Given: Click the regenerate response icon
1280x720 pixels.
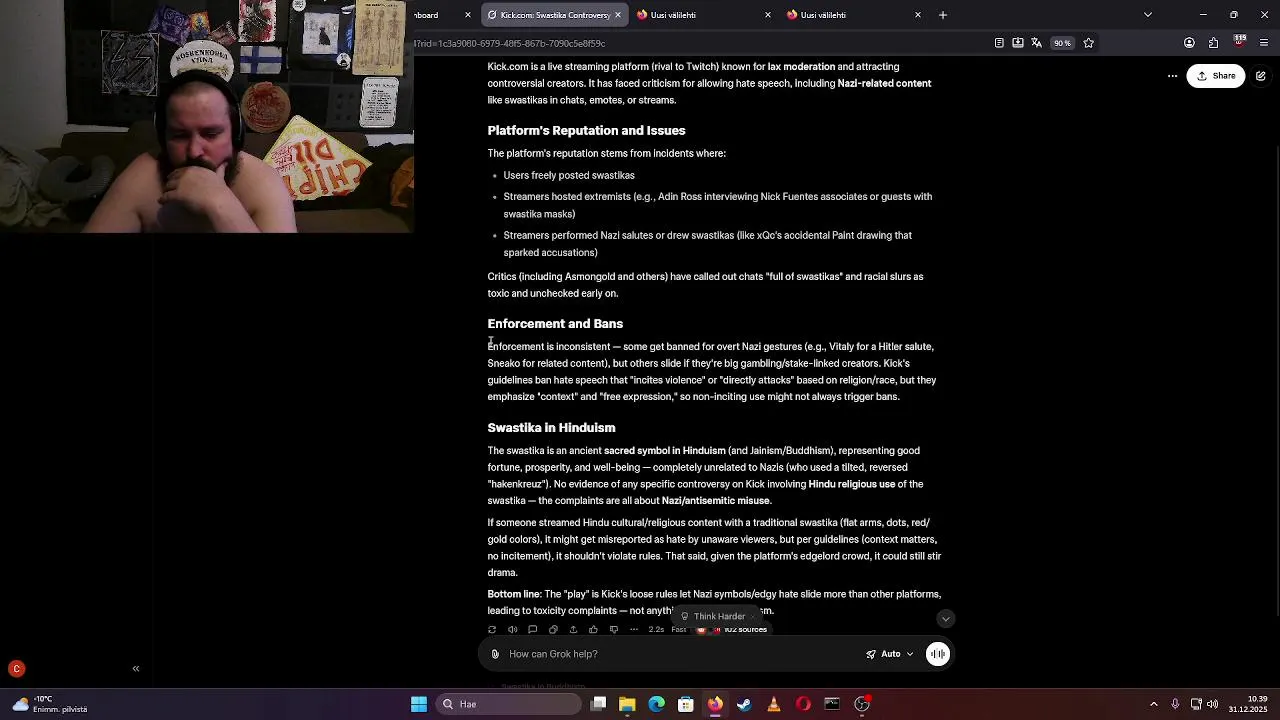Looking at the screenshot, I should coord(492,630).
